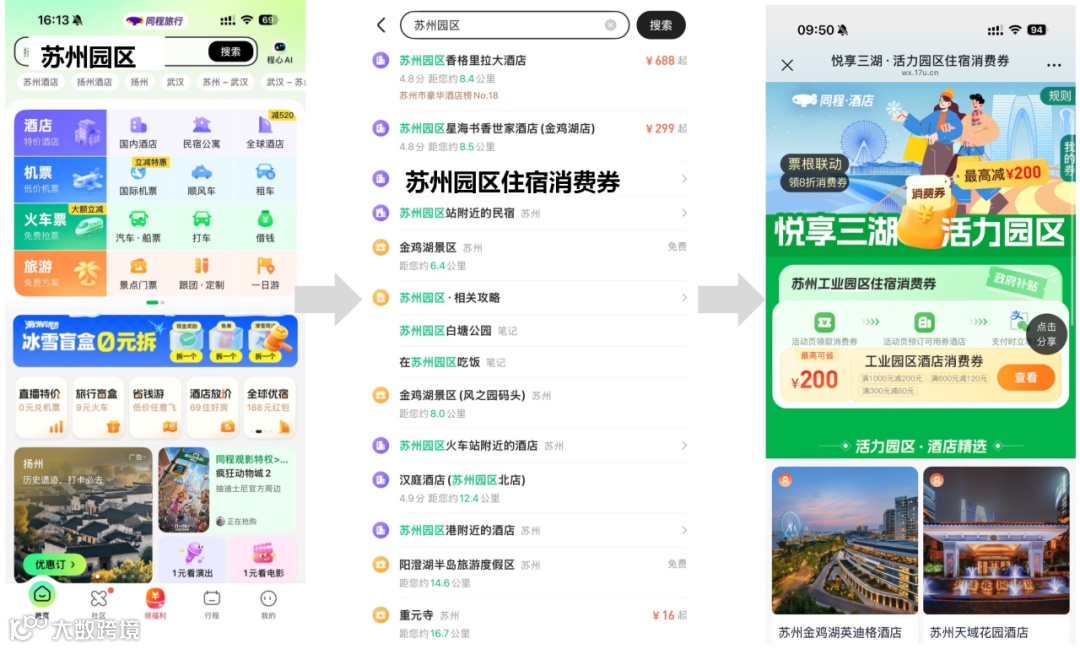
Task: Tap the 查看 coupon button
Action: 1026,378
